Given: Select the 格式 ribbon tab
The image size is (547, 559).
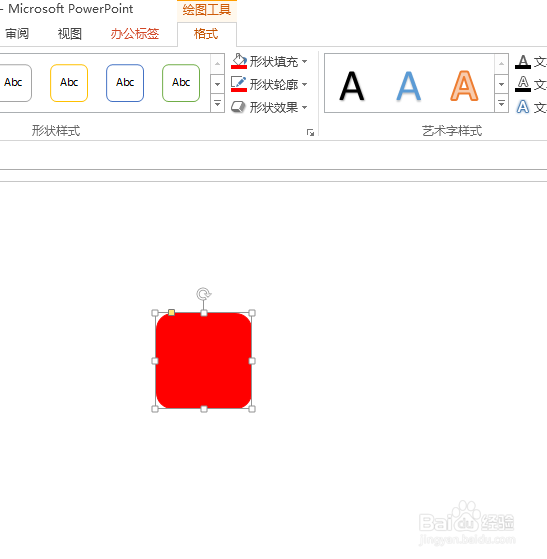Looking at the screenshot, I should [206, 34].
